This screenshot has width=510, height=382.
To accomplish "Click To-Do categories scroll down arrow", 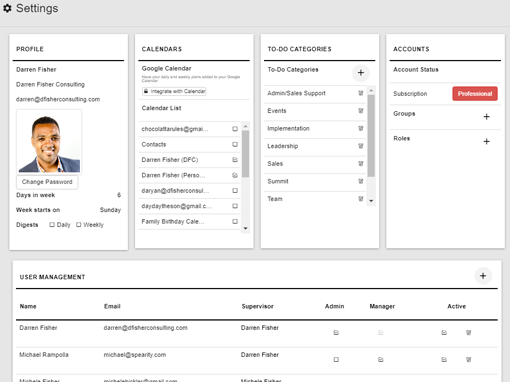I will point(371,201).
